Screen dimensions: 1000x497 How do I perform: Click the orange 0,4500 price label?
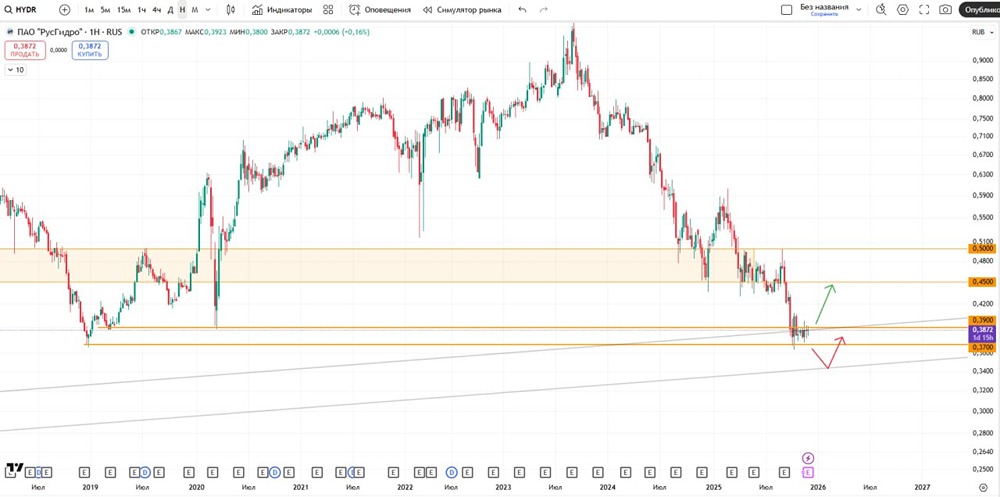(x=981, y=282)
